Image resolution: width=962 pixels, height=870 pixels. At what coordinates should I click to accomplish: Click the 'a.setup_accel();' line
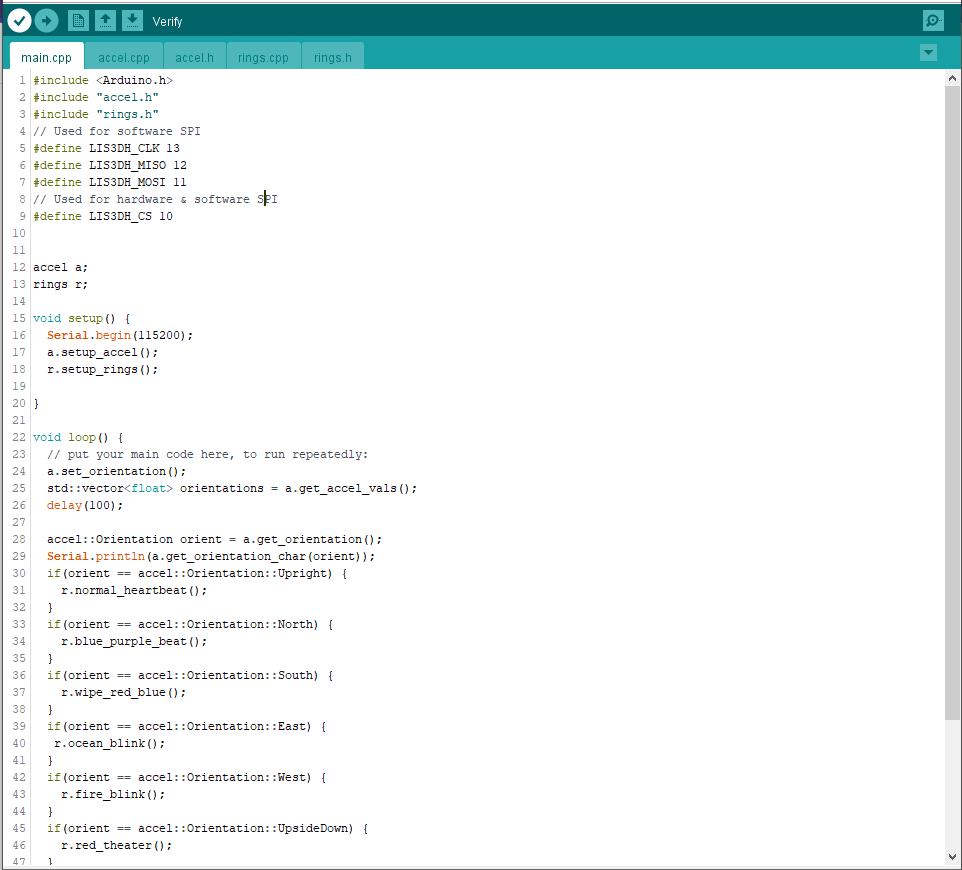pos(102,353)
